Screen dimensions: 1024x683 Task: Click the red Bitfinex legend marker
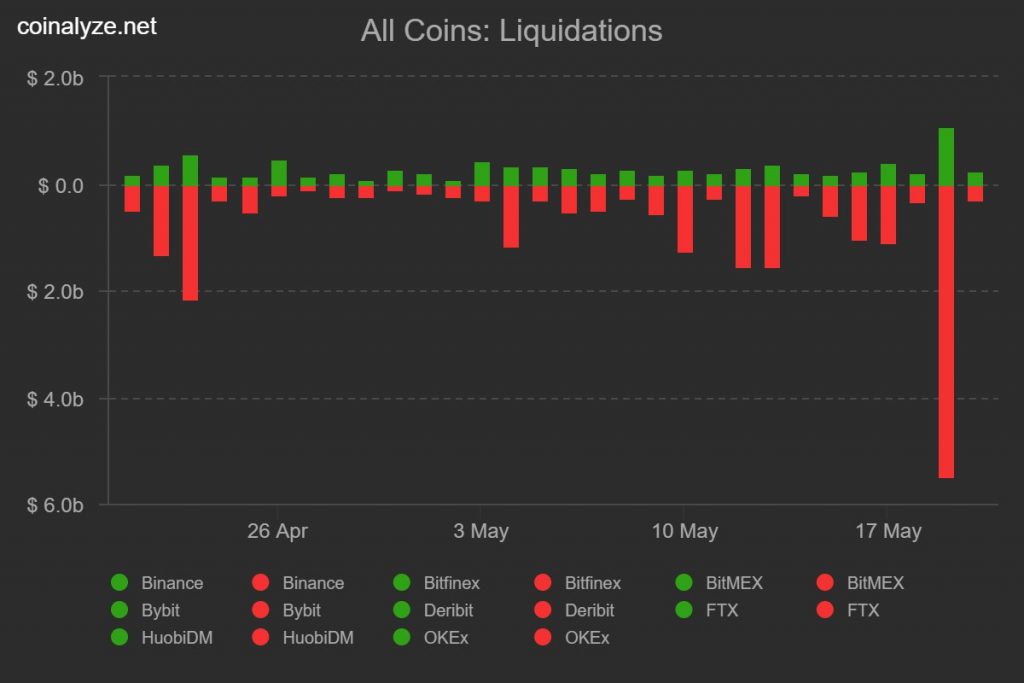coord(544,583)
